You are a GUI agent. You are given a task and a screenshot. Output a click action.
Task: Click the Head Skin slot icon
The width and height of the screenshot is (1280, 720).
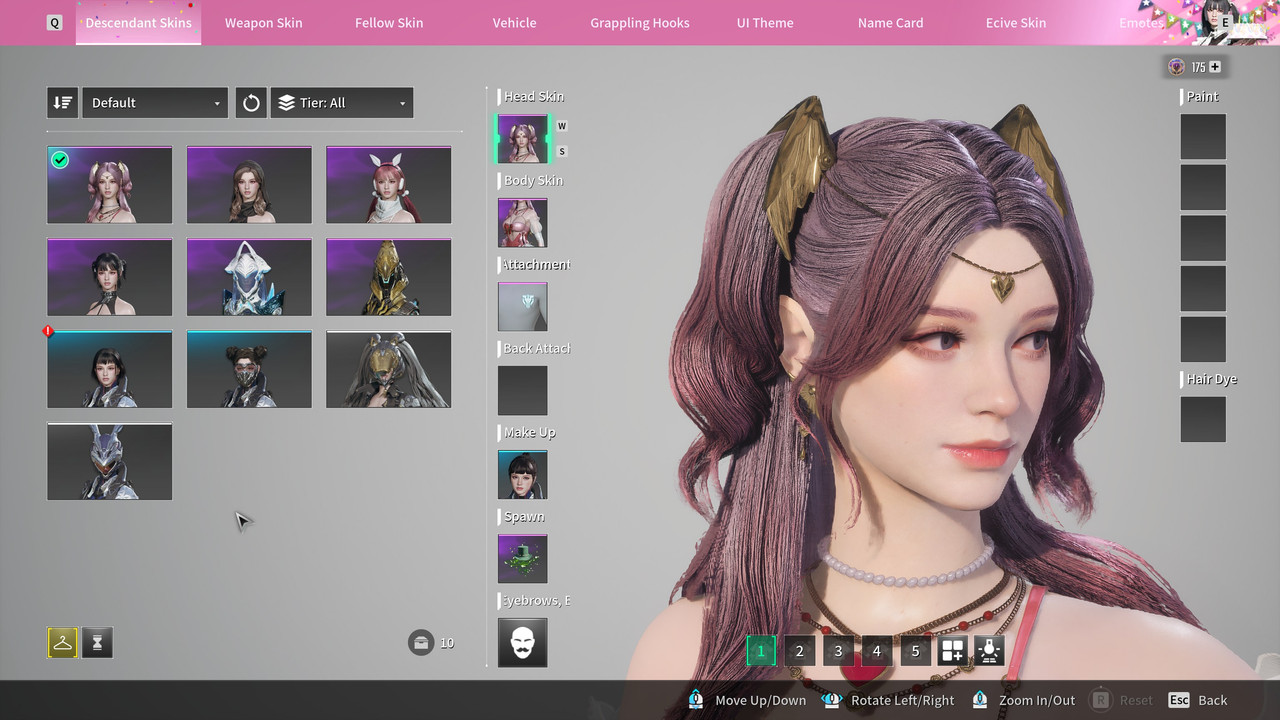pos(523,139)
